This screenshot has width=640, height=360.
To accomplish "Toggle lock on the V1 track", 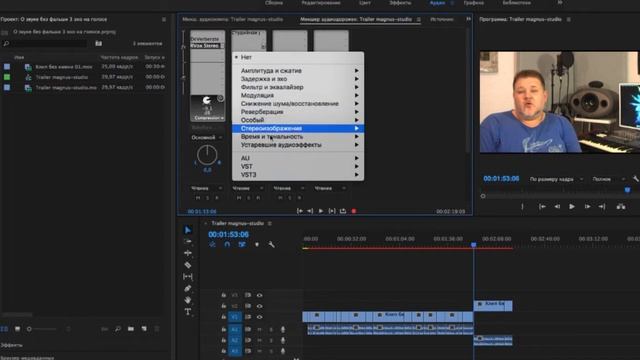I will 224,317.
